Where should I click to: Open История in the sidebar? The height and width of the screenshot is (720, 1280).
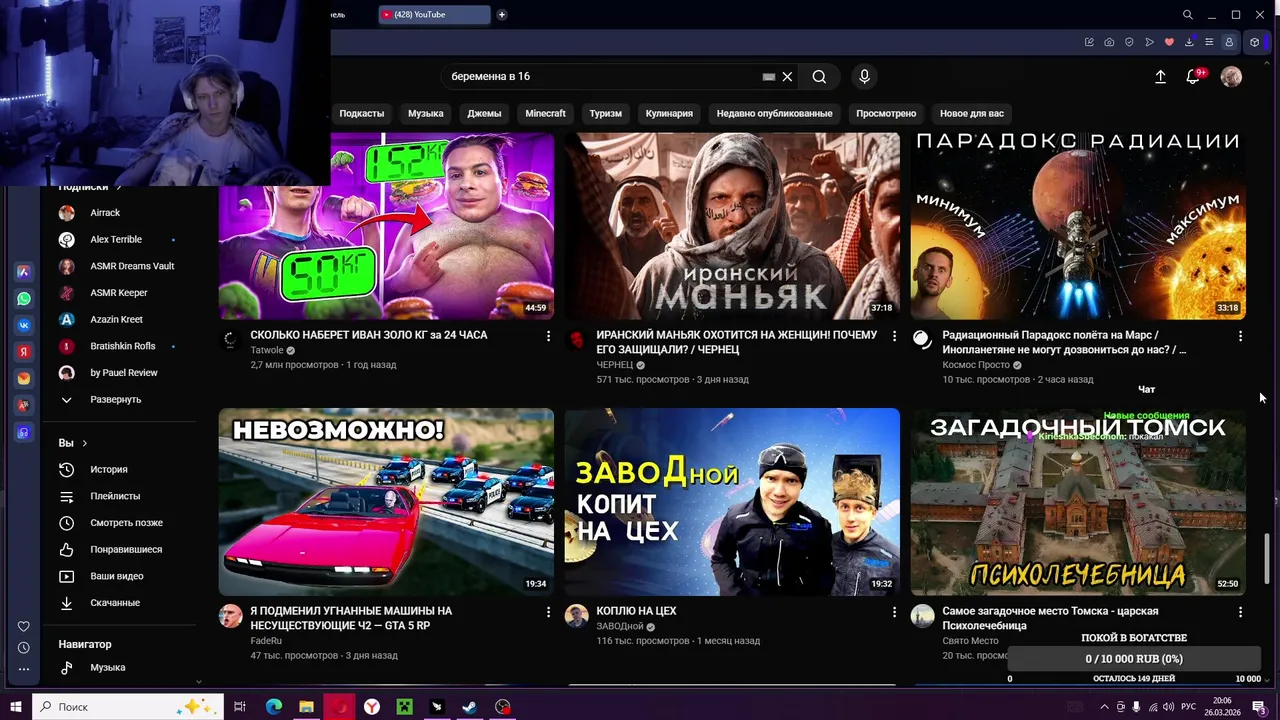coord(109,469)
